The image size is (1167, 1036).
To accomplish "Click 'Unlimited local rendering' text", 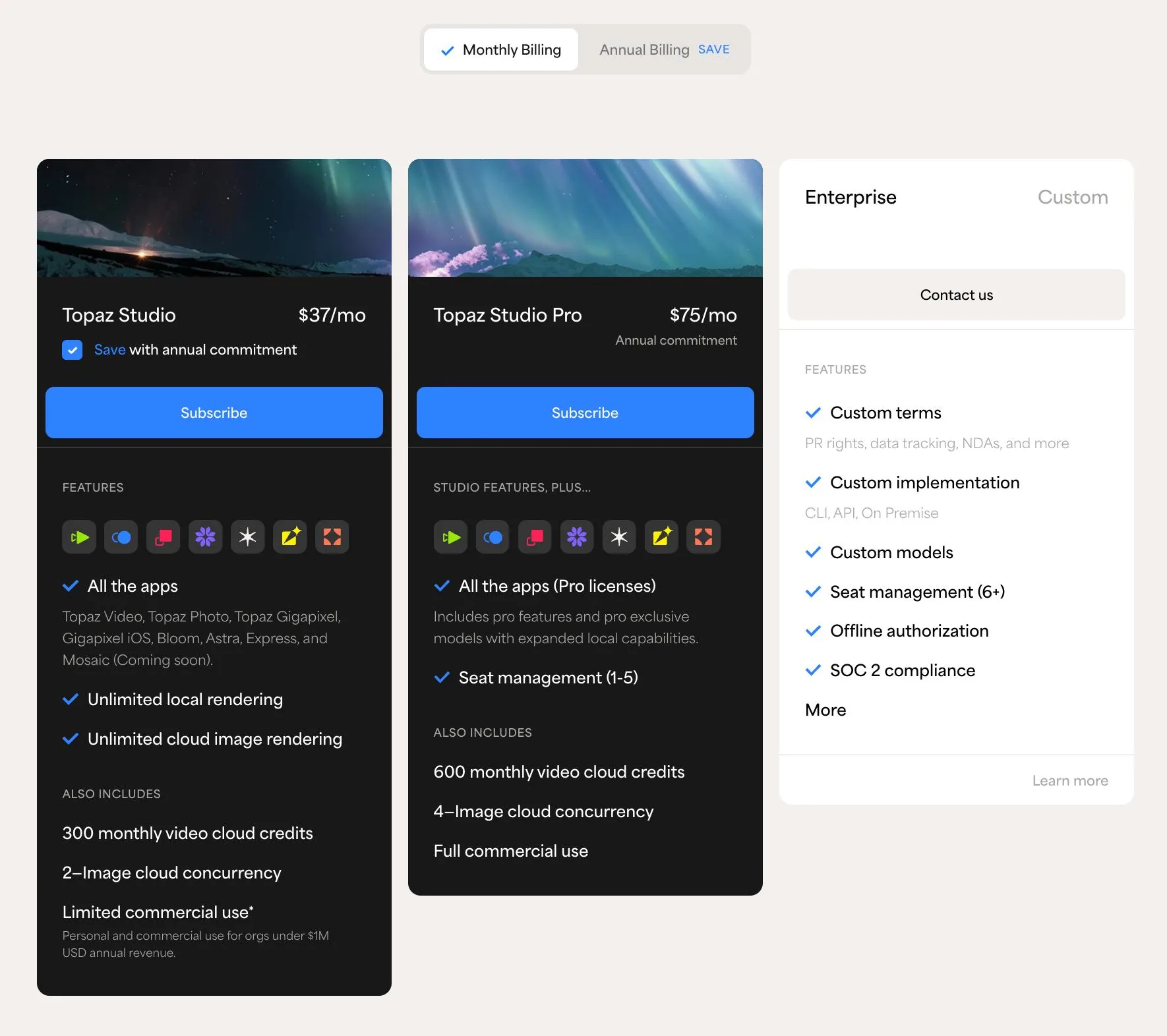I will 185,699.
